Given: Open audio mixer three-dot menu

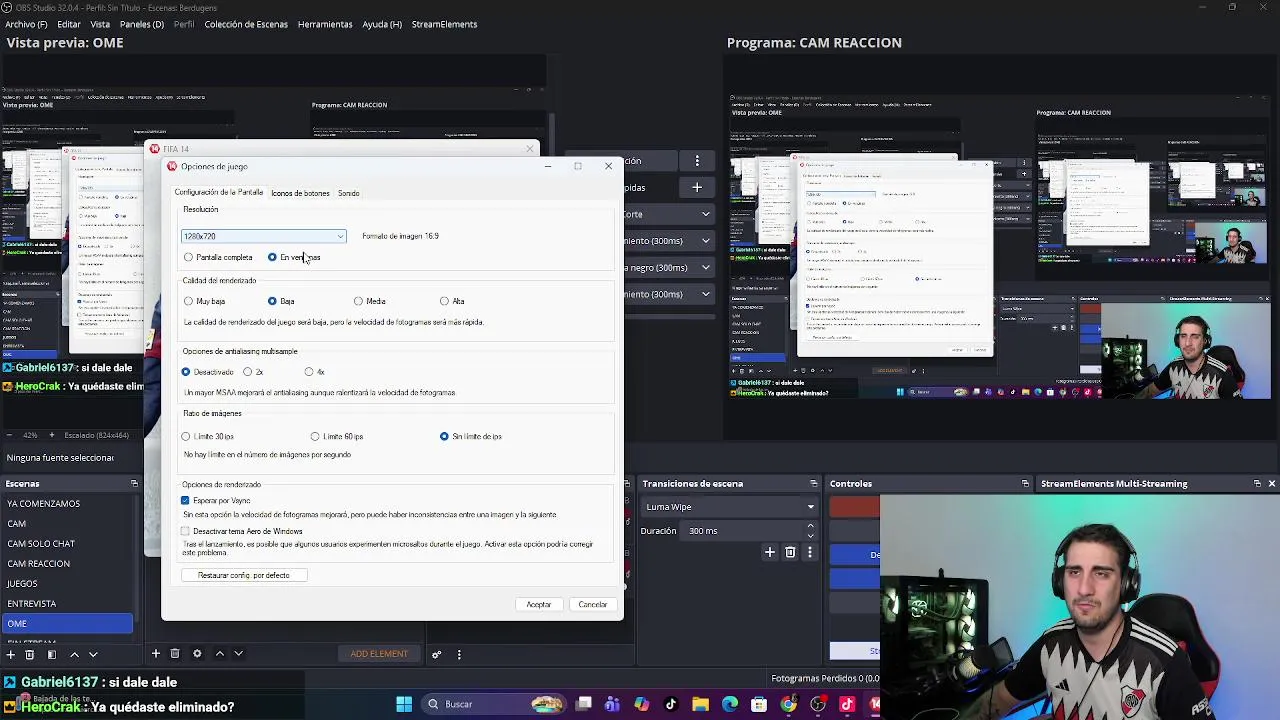Looking at the screenshot, I should point(459,654).
